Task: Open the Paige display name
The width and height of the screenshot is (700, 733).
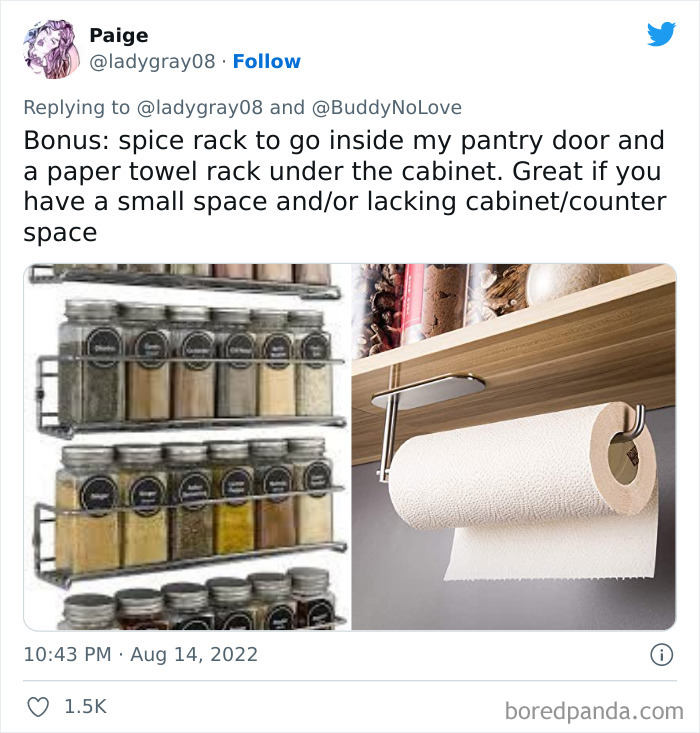Action: pos(119,36)
